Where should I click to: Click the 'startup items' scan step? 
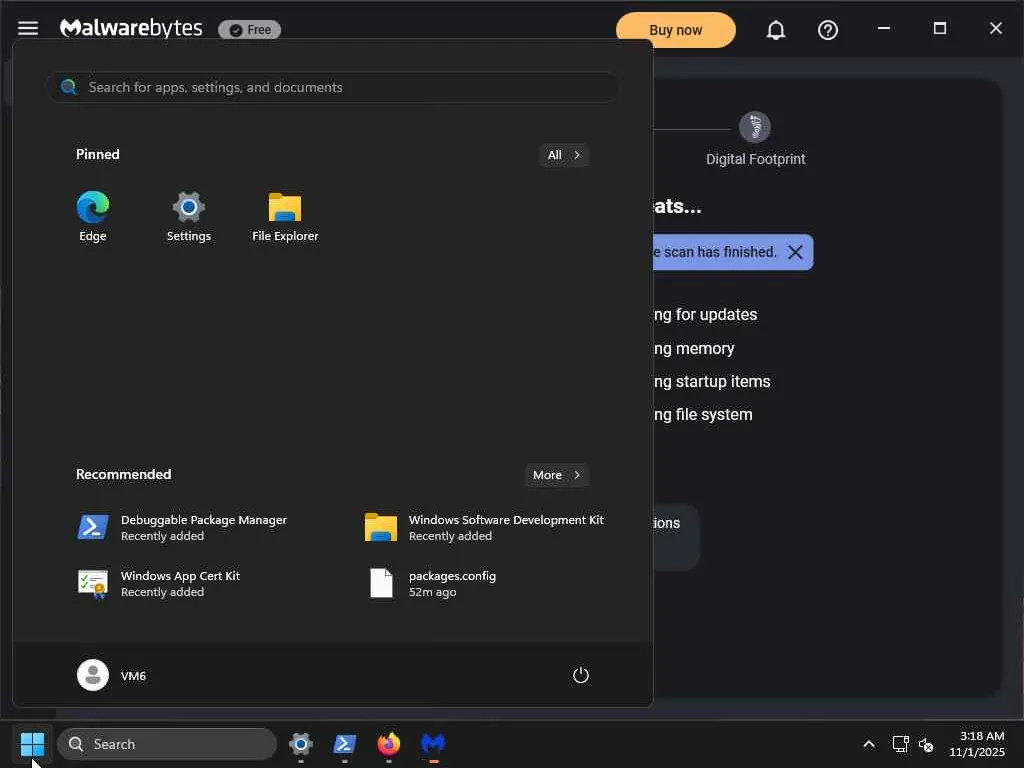coord(712,381)
